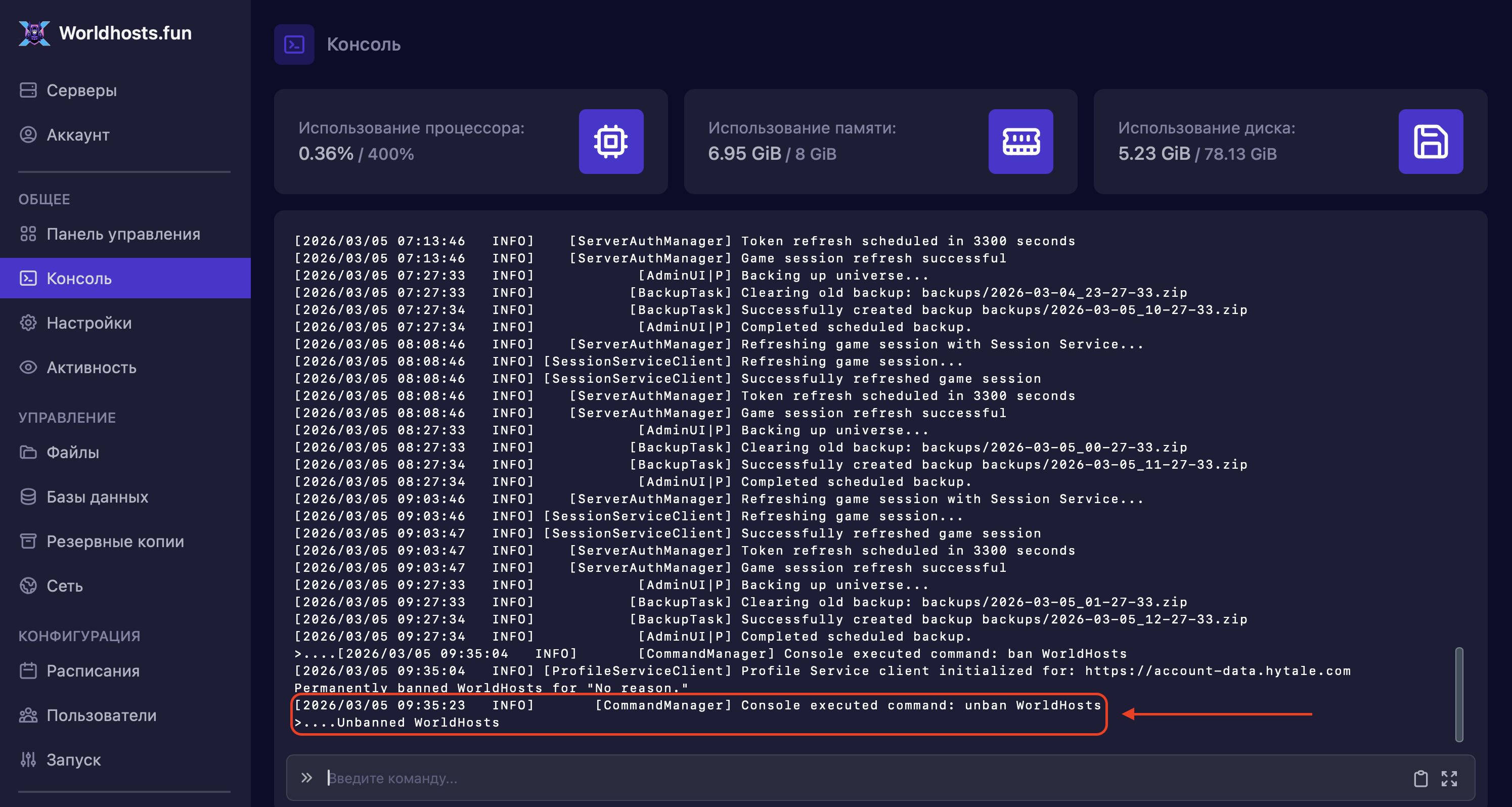Open the Настройки page
Image resolution: width=1512 pixels, height=807 pixels.
click(x=88, y=323)
